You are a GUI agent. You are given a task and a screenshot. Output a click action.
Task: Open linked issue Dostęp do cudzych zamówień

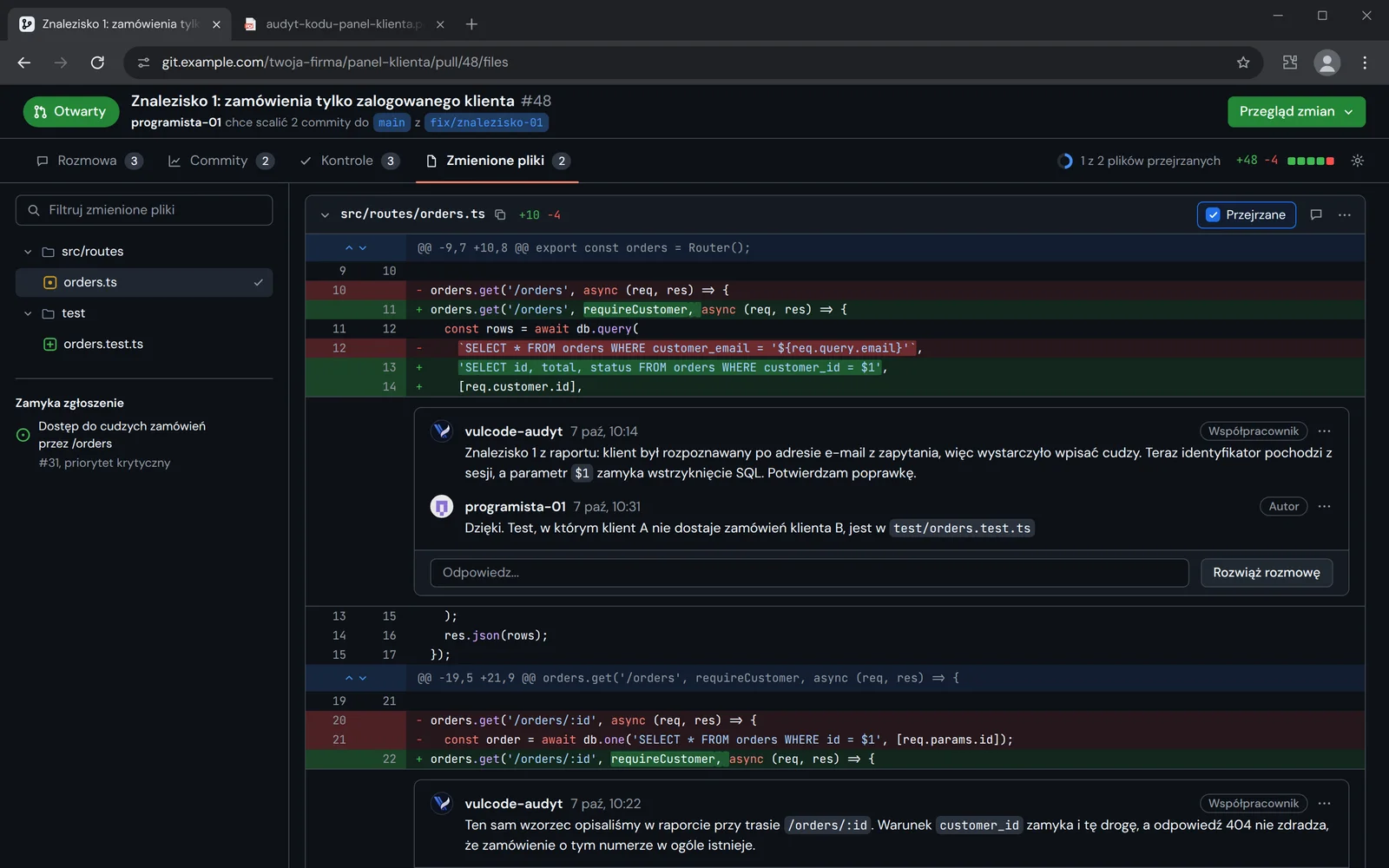click(122, 435)
